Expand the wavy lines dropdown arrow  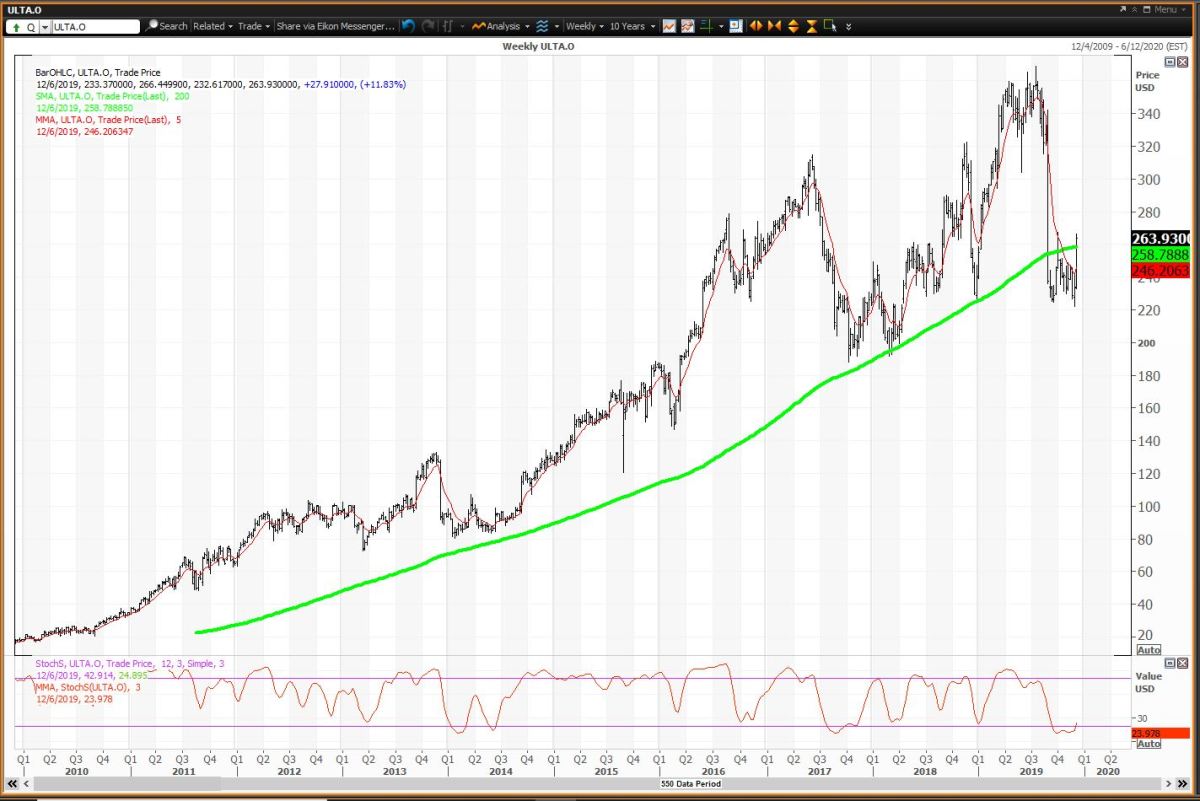556,26
